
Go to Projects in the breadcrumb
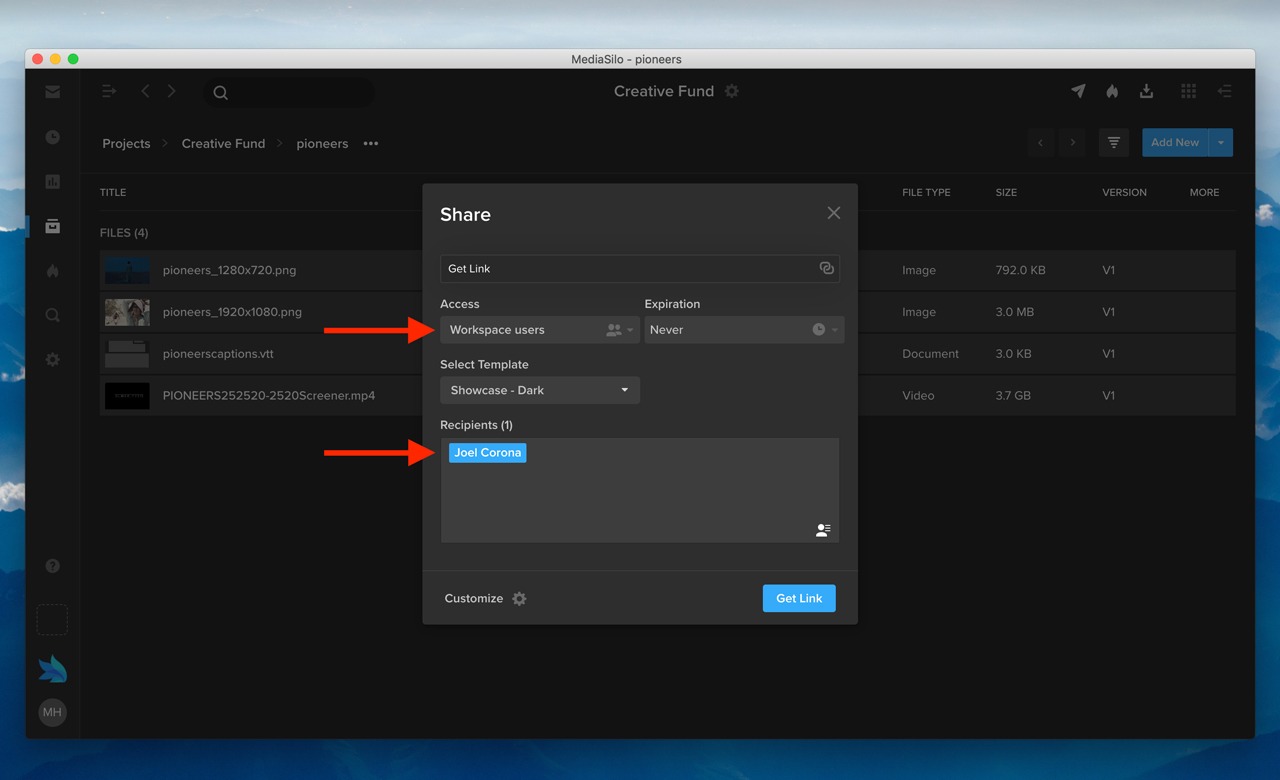tap(126, 144)
